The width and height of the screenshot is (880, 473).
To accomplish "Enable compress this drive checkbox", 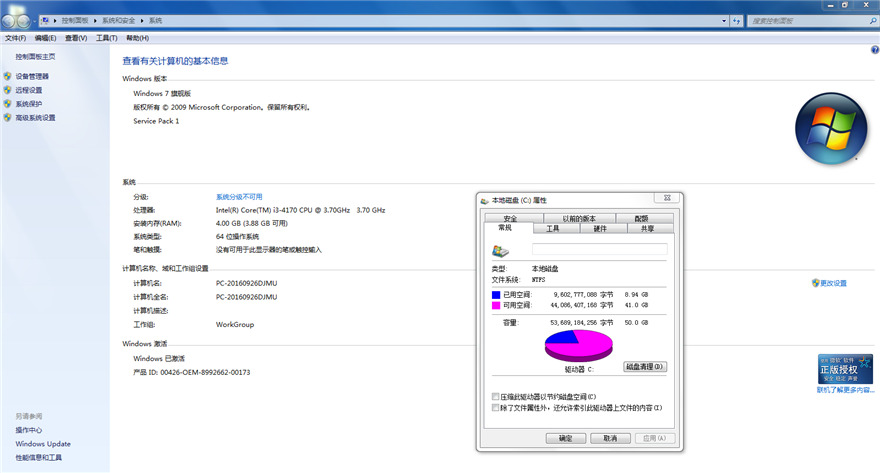I will 496,396.
